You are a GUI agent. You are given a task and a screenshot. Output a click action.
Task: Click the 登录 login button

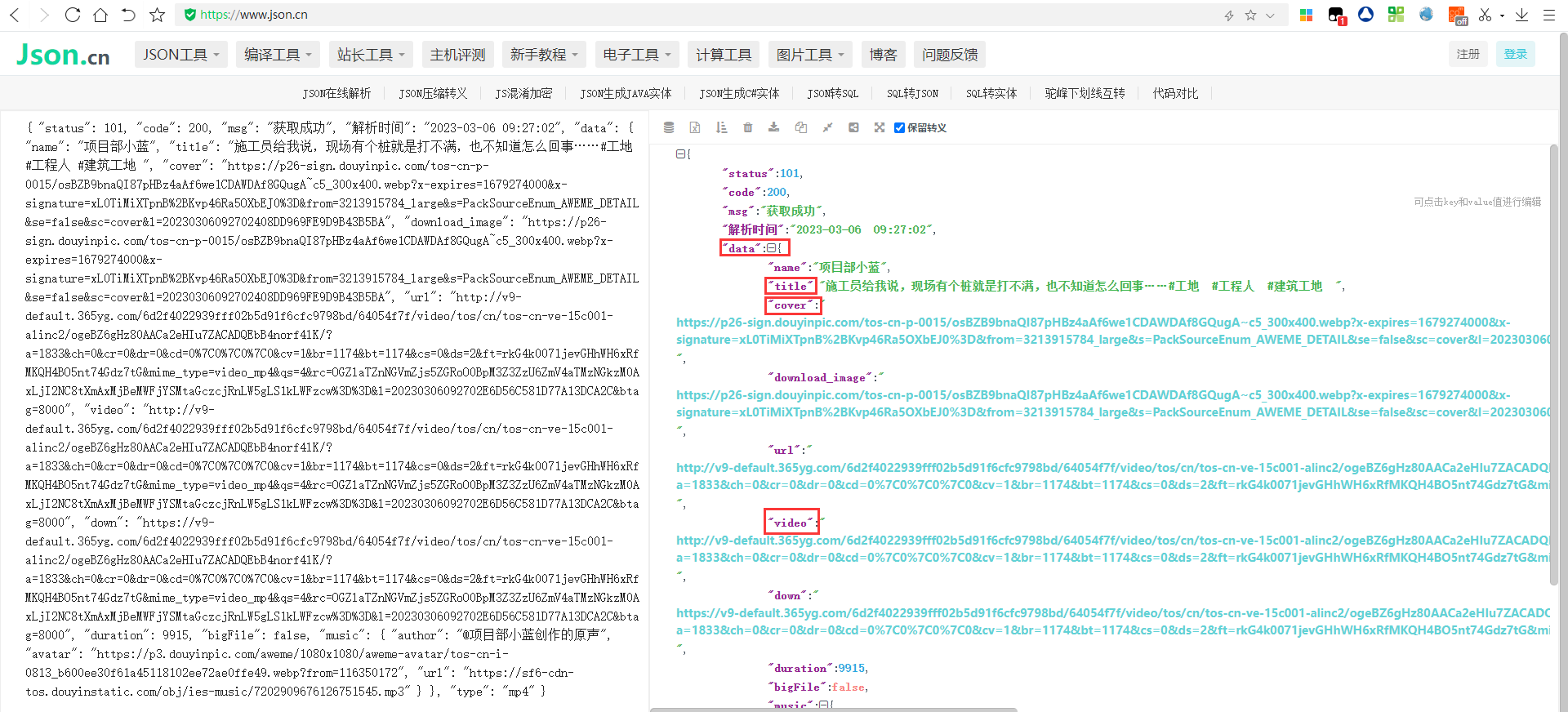(1516, 54)
